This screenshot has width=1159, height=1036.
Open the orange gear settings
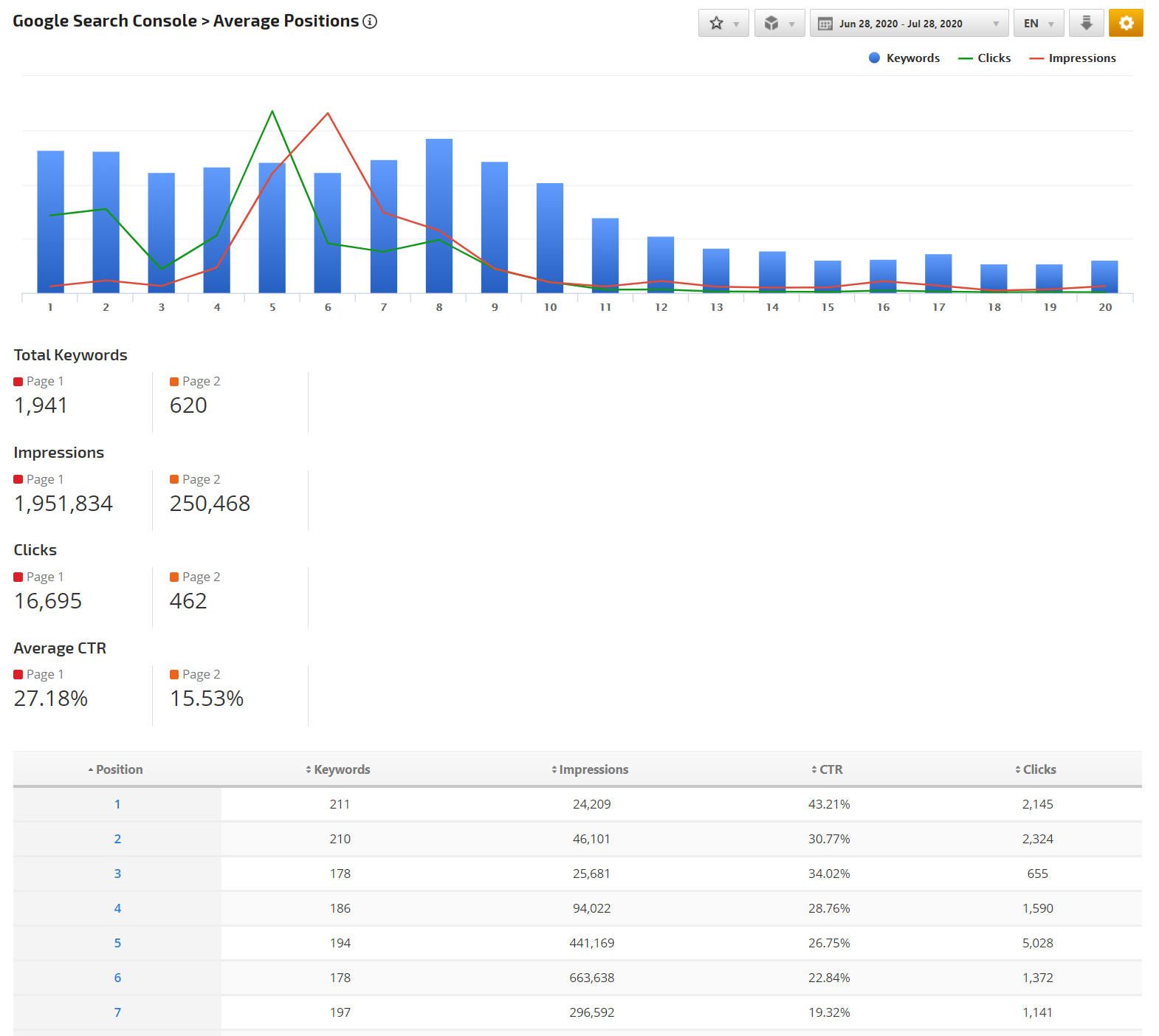click(1125, 24)
